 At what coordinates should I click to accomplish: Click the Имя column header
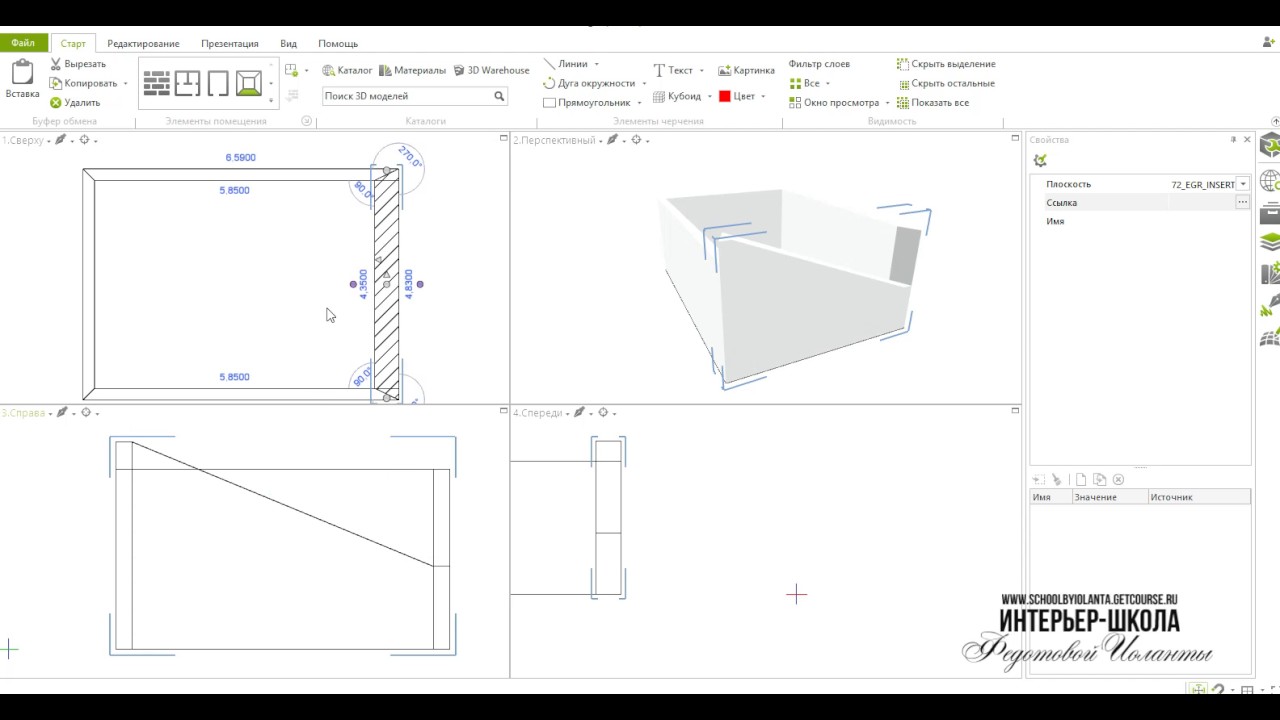point(1050,497)
